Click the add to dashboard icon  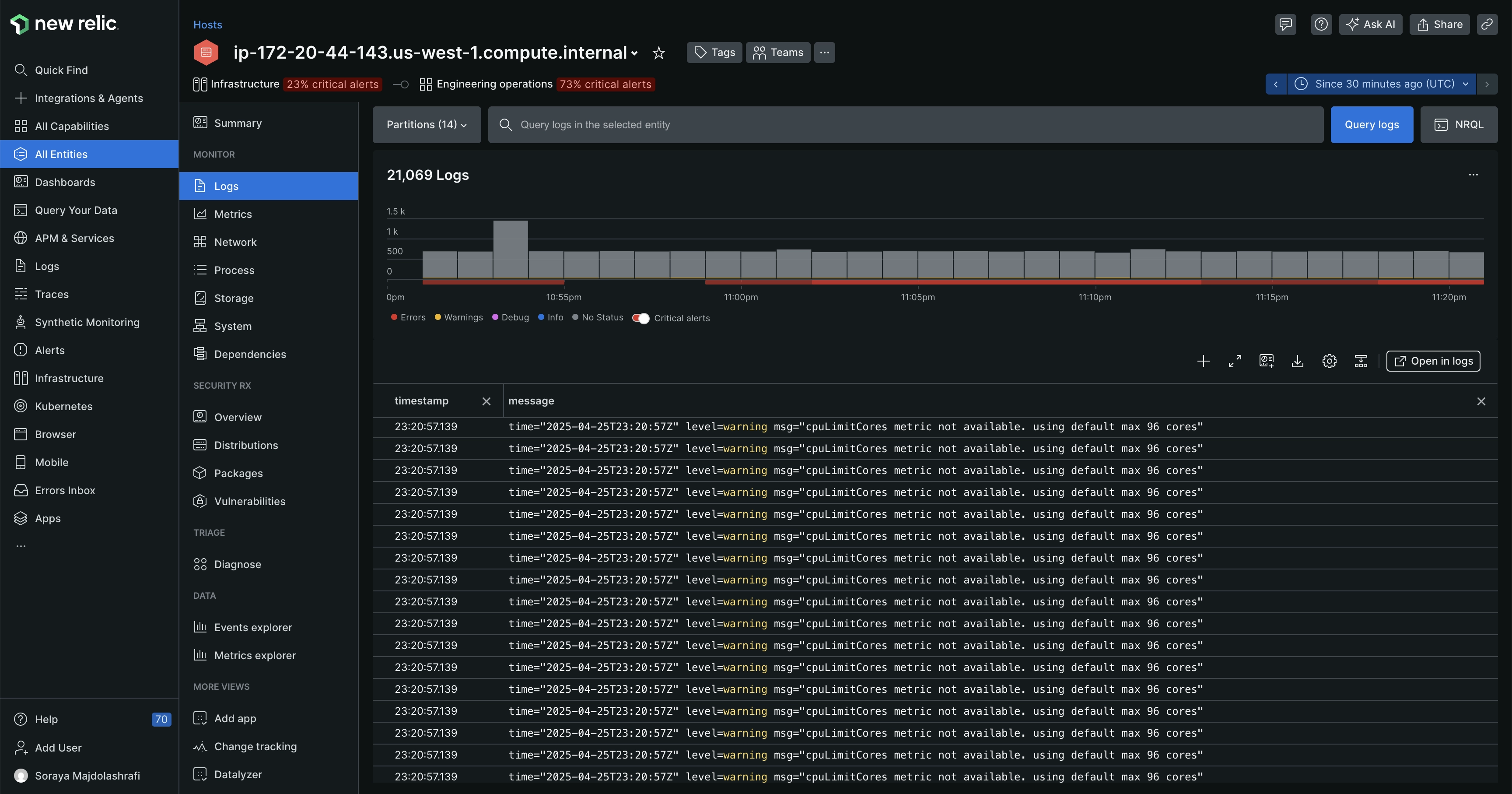pyautogui.click(x=1266, y=361)
